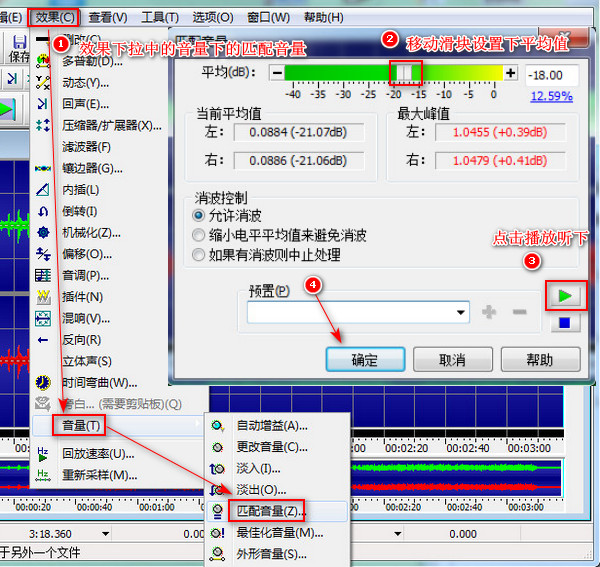The image size is (600, 567).
Task: Open the 查看(V) menu
Action: coord(108,17)
